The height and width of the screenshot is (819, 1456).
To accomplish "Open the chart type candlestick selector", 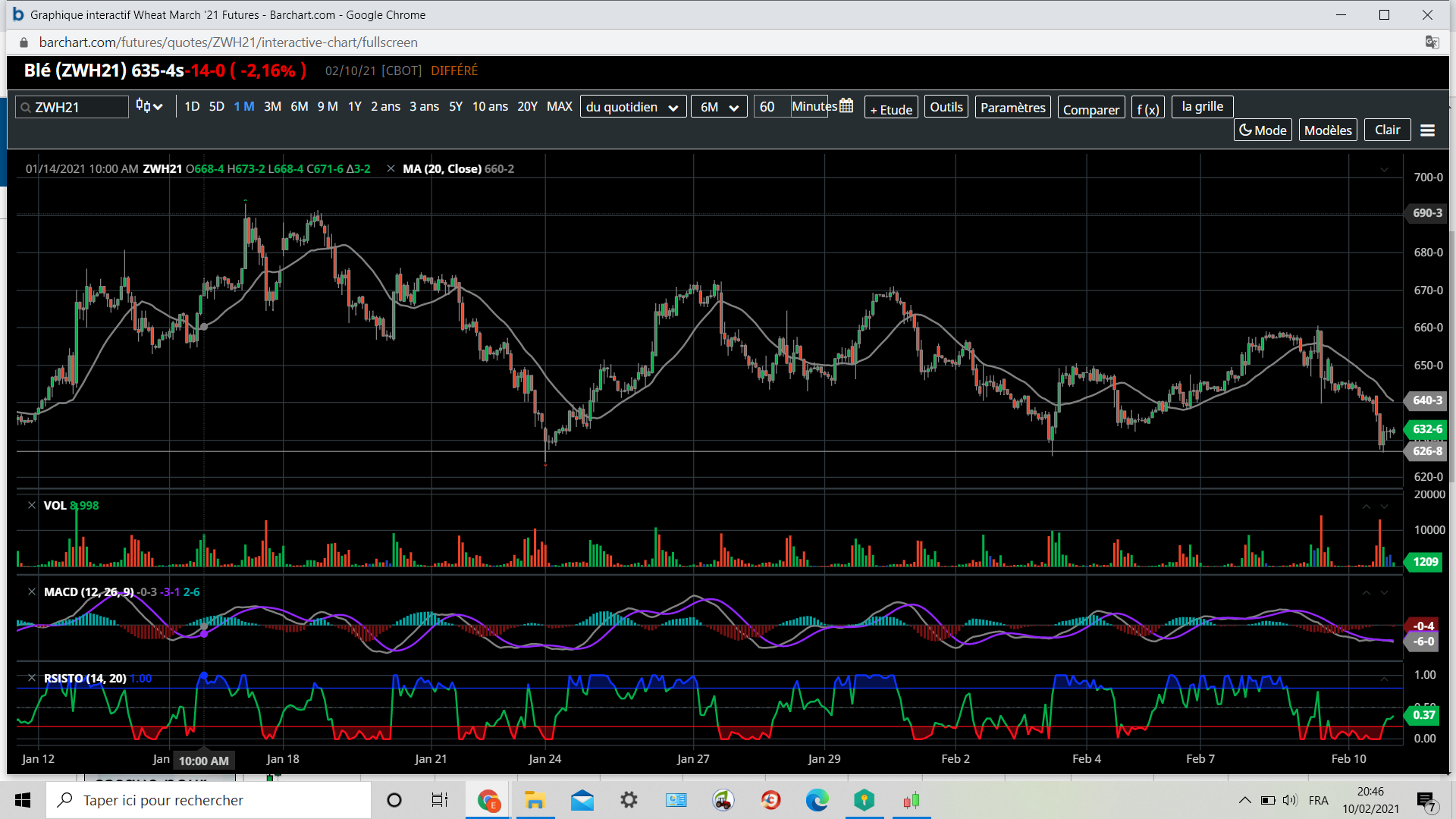I will coord(149,106).
